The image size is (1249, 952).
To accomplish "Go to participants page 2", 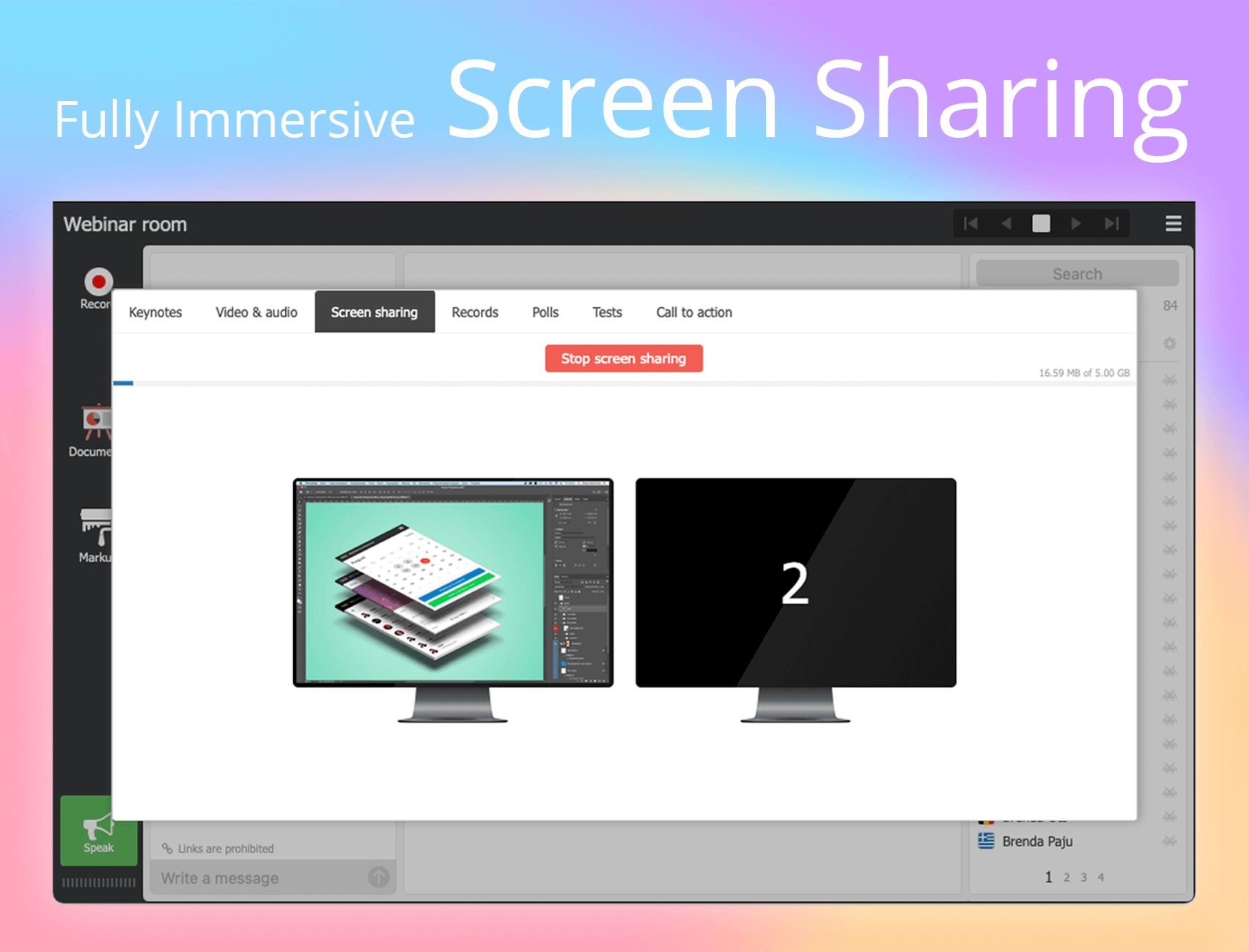I will click(x=1067, y=877).
